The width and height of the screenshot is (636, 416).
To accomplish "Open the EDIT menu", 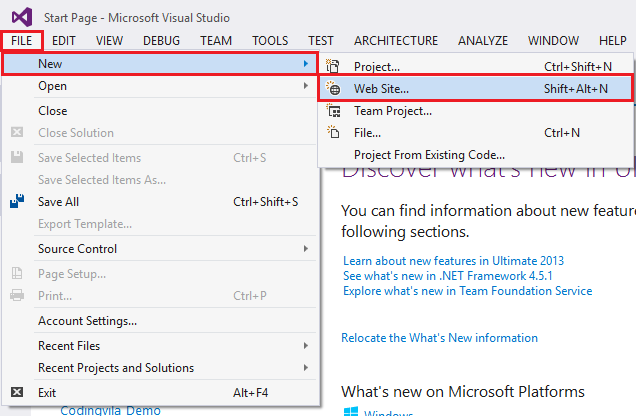I will 64,41.
